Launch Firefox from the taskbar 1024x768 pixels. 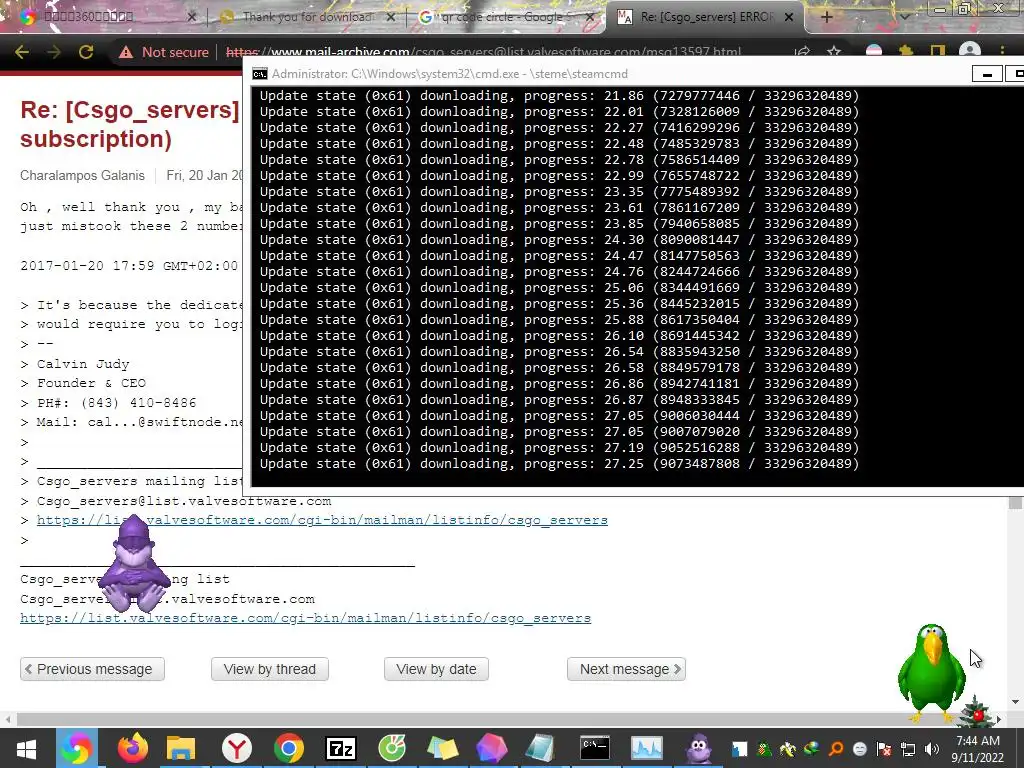point(133,748)
